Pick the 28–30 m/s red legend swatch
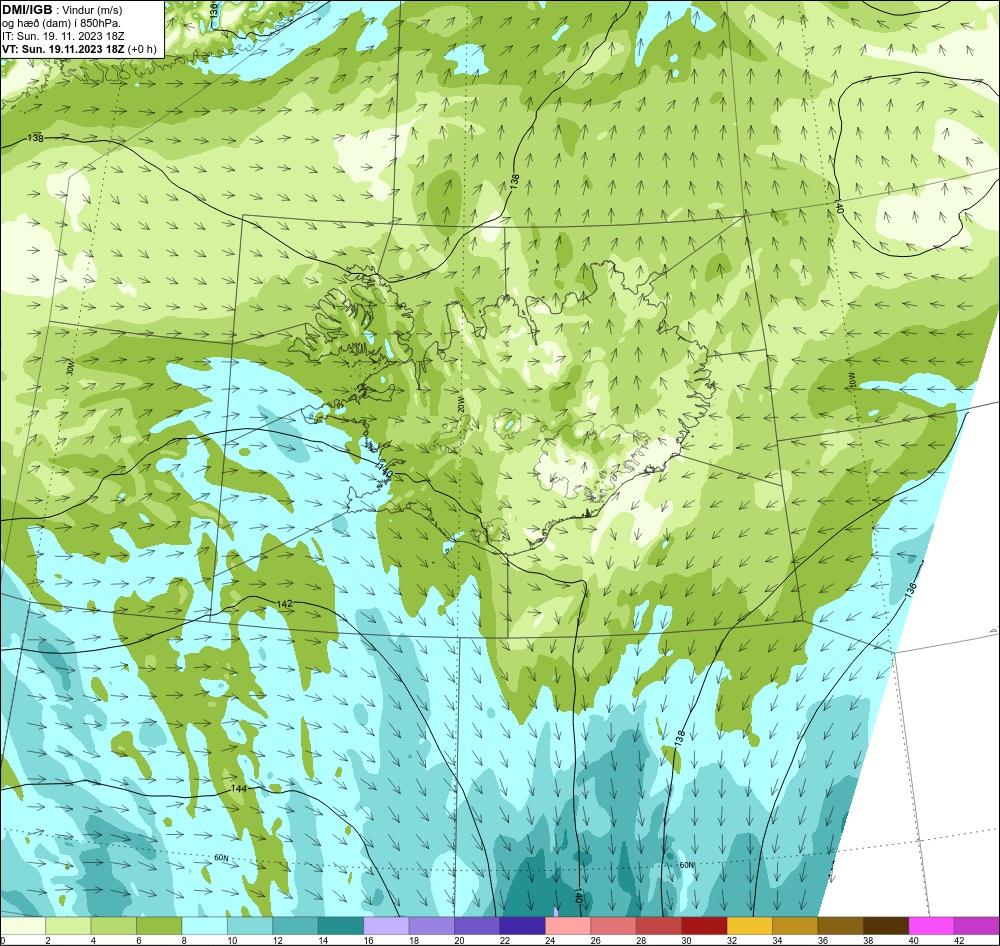Screen dimensions: 1000x946 tap(659, 925)
